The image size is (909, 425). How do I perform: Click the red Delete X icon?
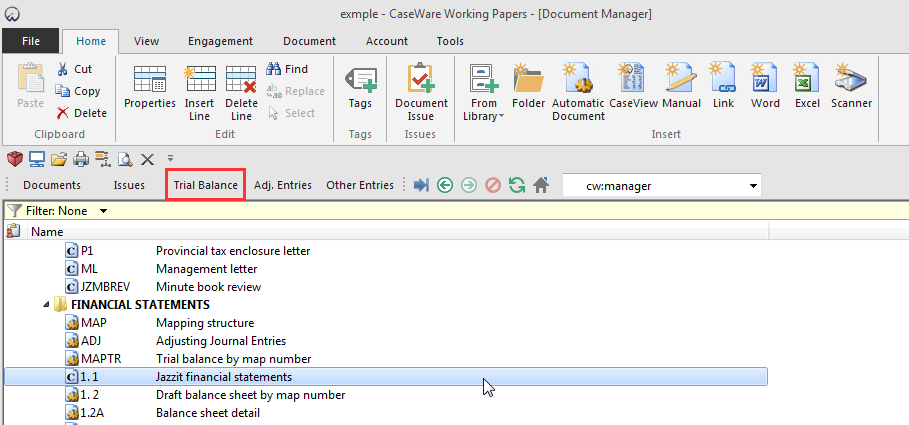pyautogui.click(x=62, y=113)
